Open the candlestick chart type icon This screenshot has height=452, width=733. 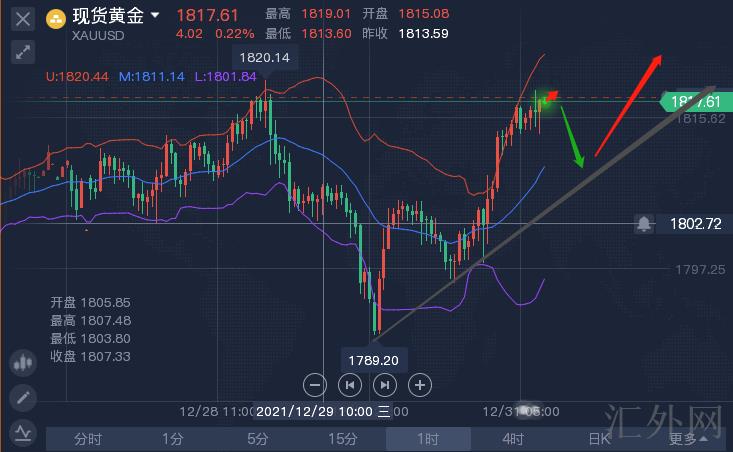tap(22, 363)
